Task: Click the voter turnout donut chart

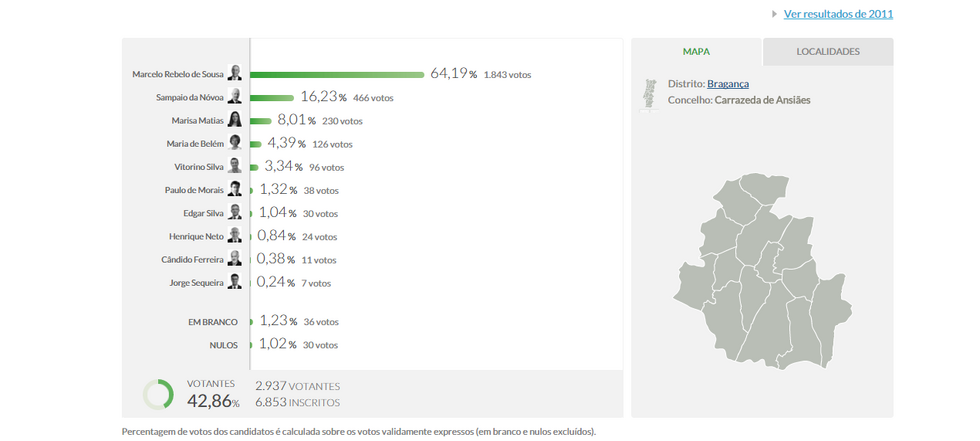Action: point(158,394)
